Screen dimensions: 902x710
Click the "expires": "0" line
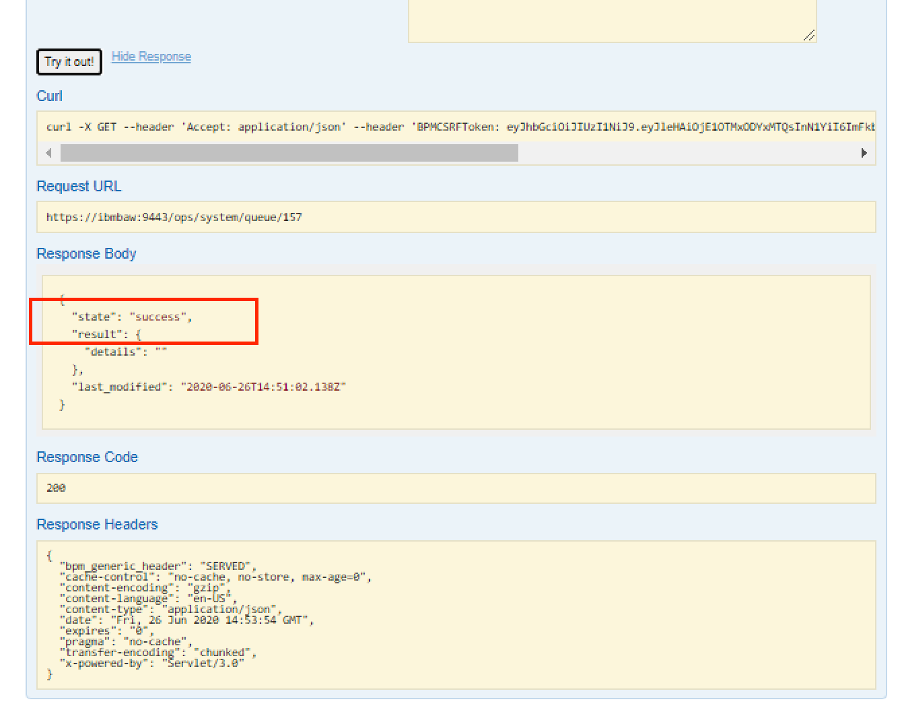(x=107, y=631)
